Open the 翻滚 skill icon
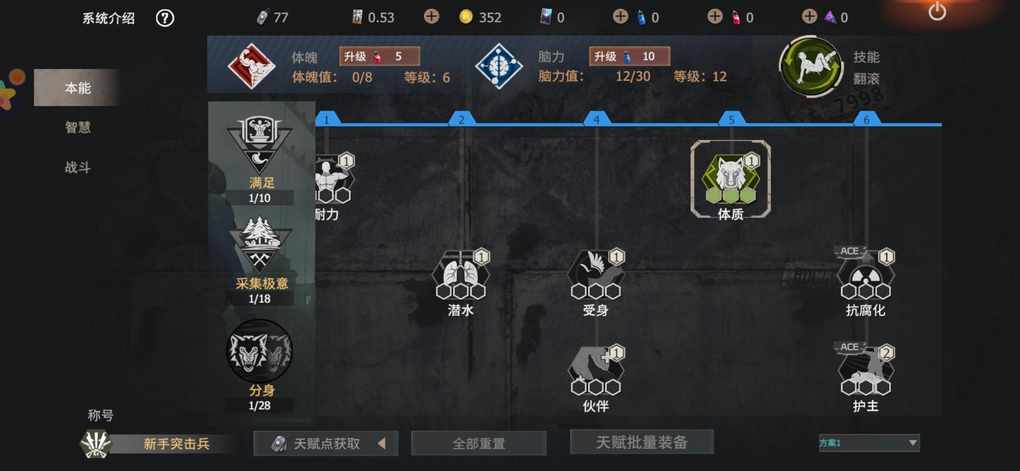1020x471 pixels. 811,67
